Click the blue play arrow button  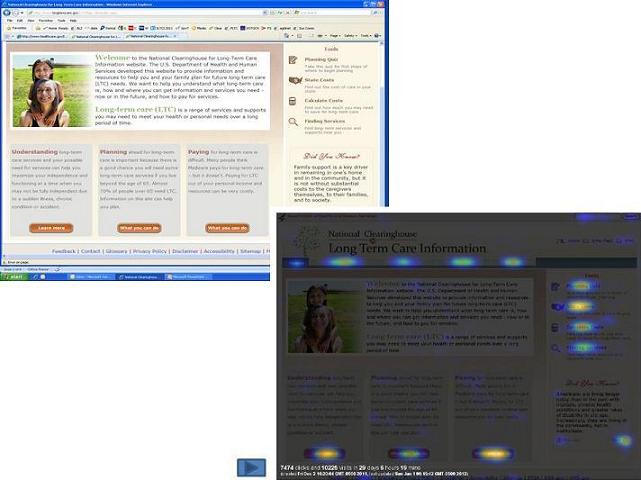click(251, 467)
